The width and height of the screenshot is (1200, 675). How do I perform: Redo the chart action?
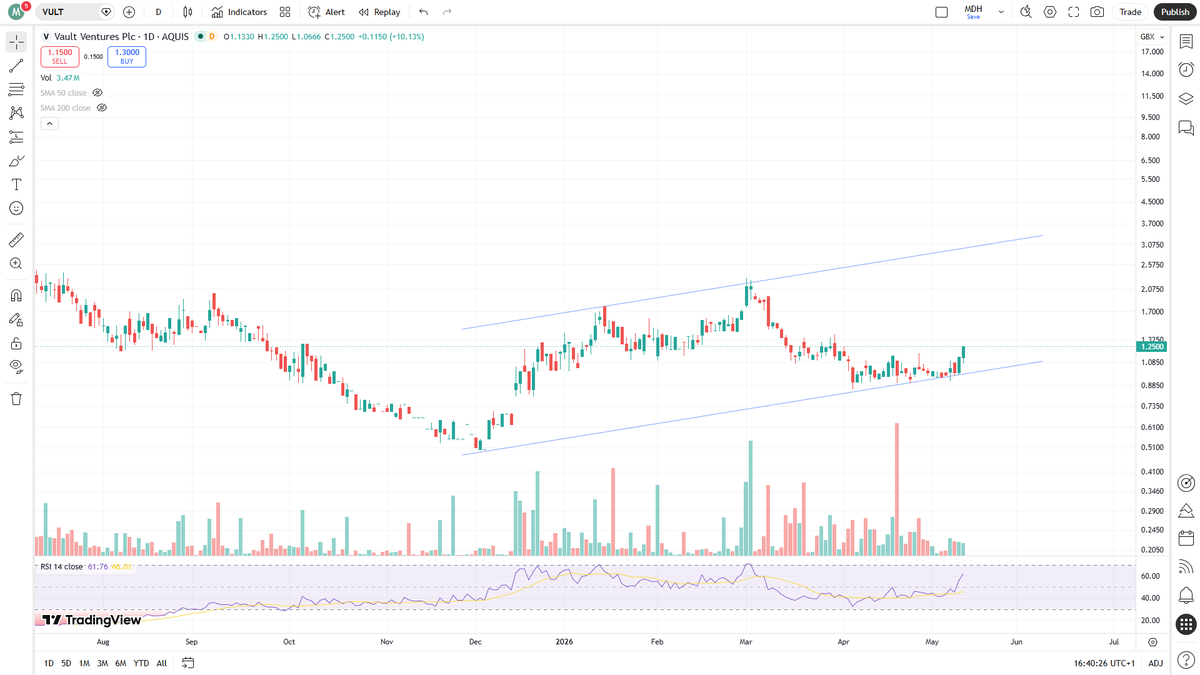point(447,12)
